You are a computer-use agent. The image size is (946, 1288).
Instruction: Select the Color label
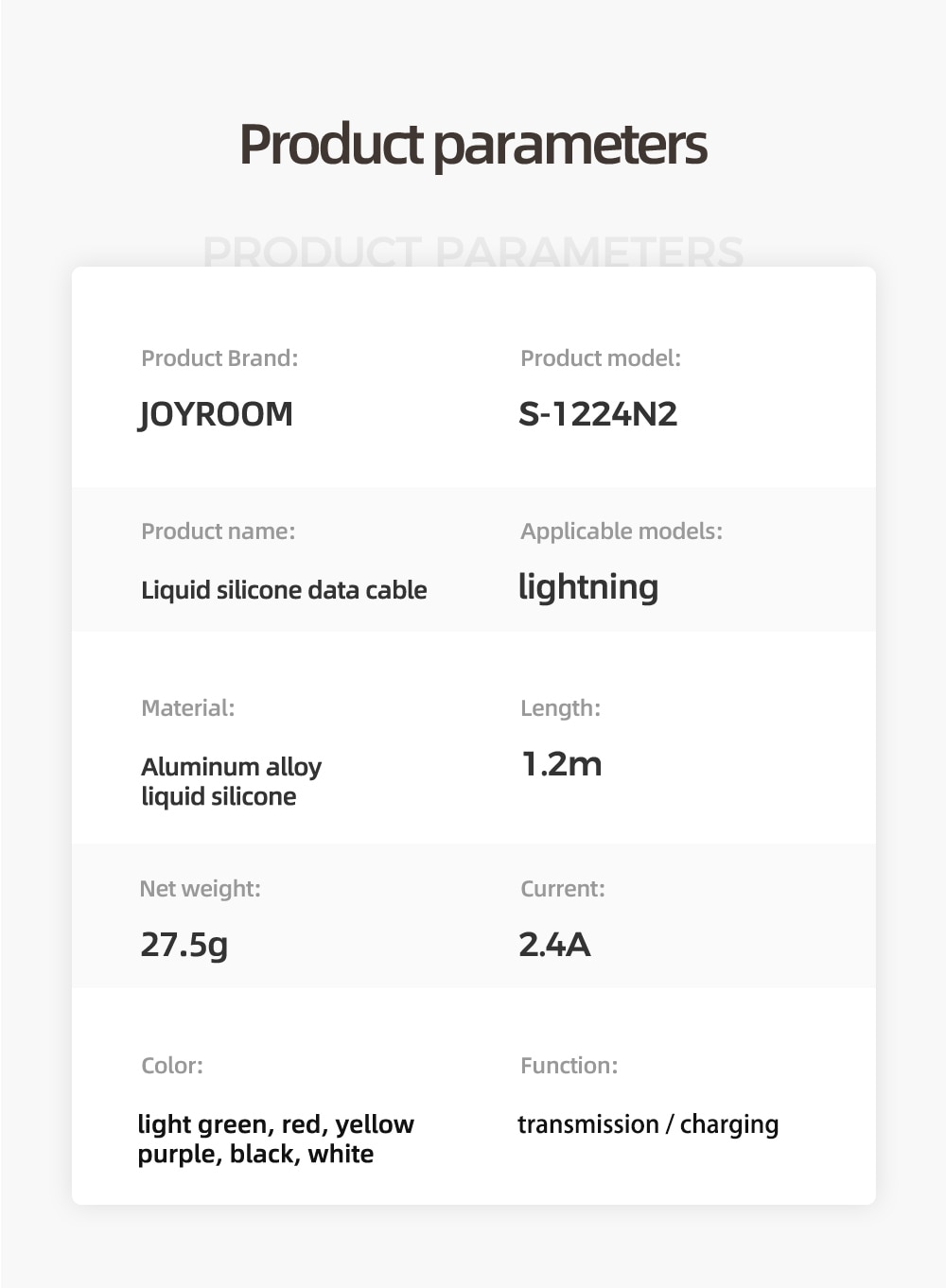[x=172, y=1066]
